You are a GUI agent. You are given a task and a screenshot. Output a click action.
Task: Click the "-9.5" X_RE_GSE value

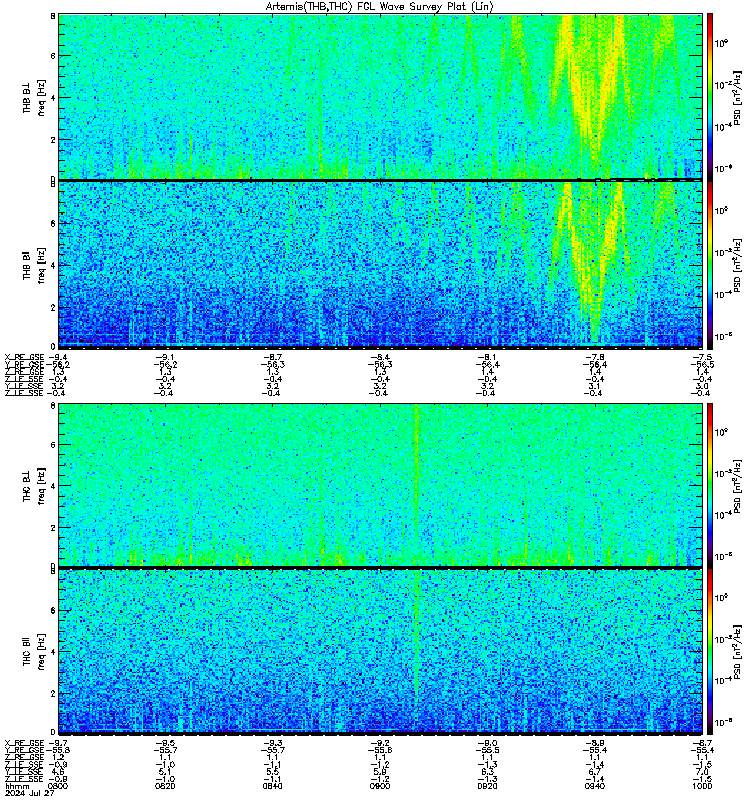pos(165,743)
